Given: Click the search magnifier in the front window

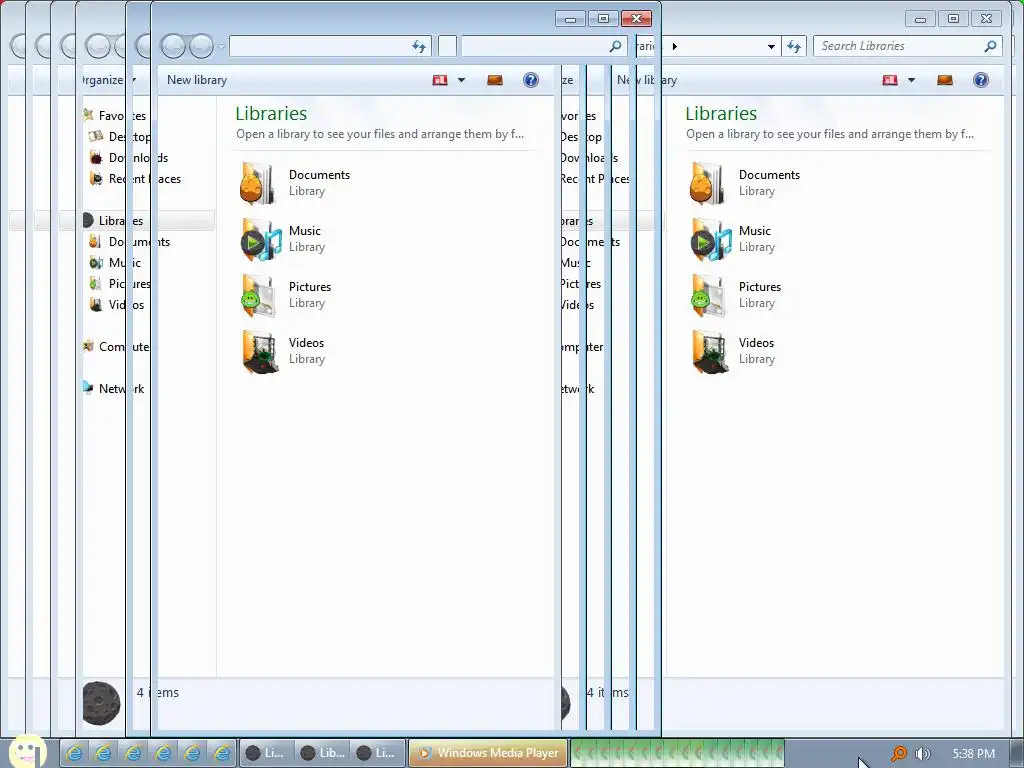Looking at the screenshot, I should point(615,46).
